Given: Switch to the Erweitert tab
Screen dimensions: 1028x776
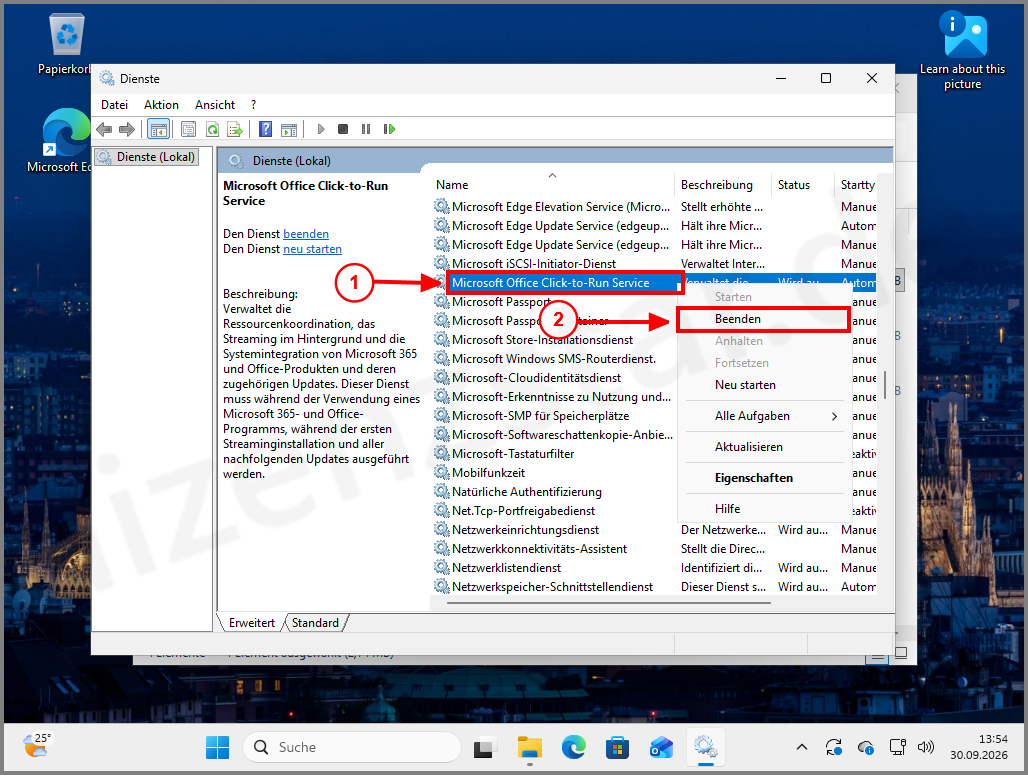Looking at the screenshot, I should (252, 623).
